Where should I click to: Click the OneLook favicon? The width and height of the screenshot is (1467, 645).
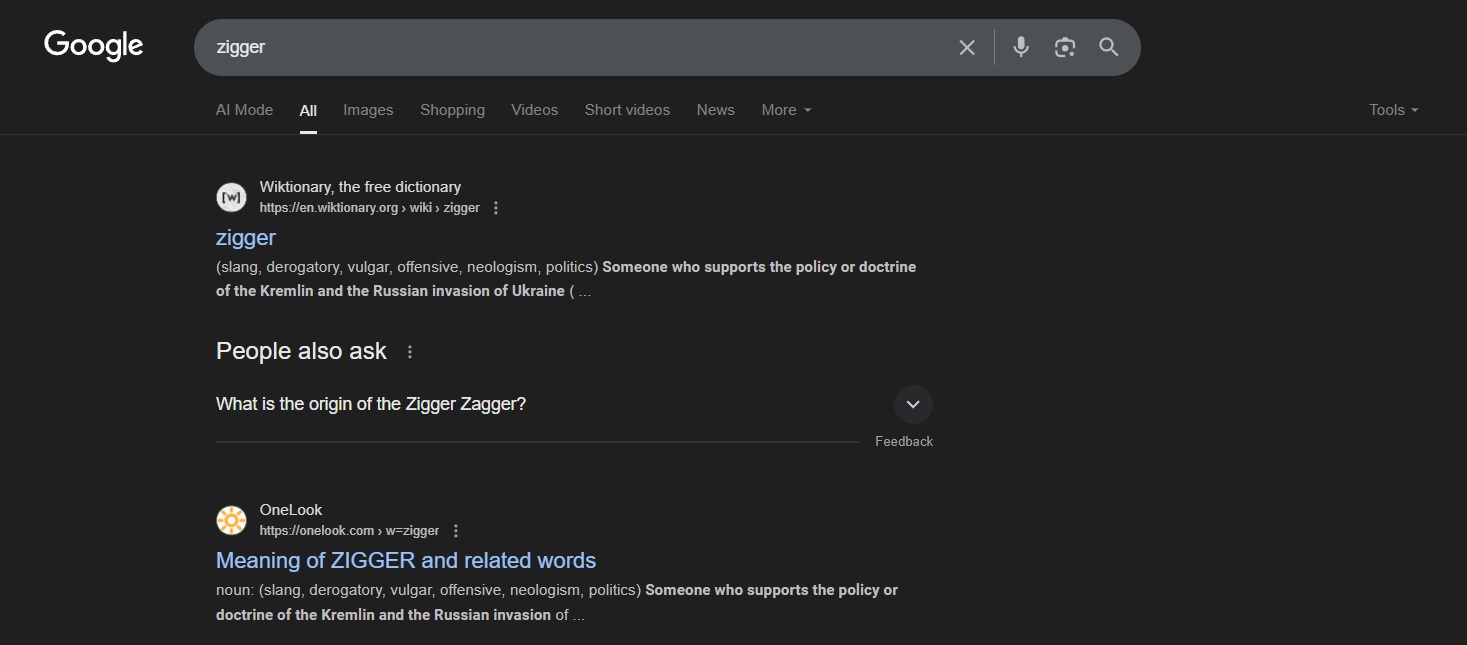[231, 520]
